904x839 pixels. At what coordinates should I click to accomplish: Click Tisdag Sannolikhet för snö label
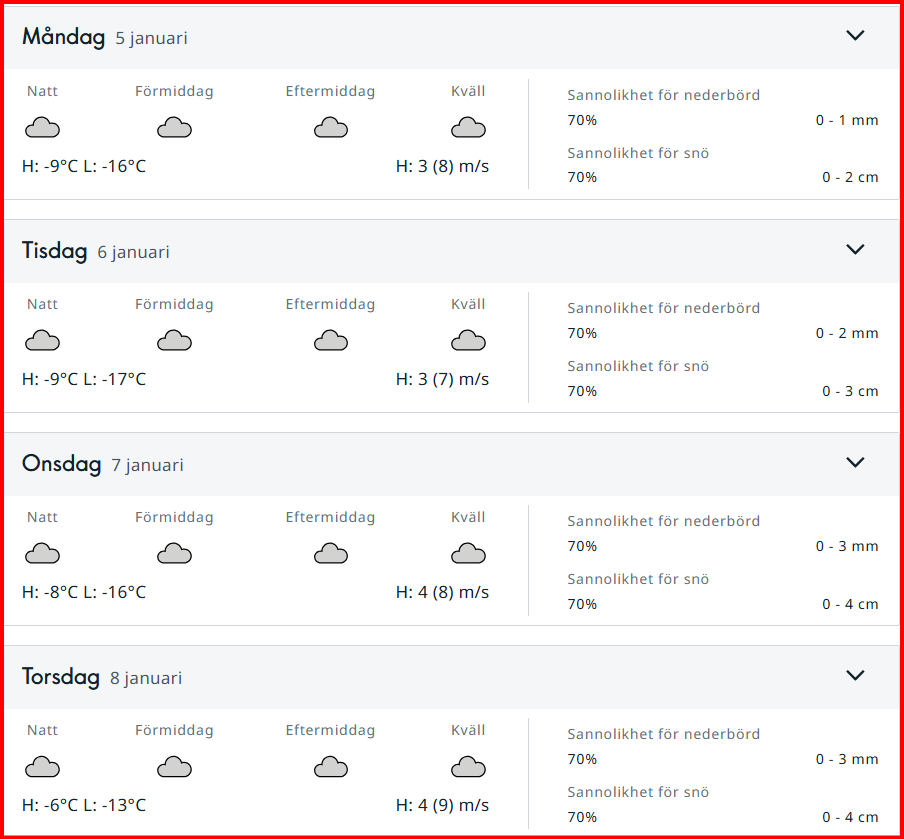tap(638, 366)
